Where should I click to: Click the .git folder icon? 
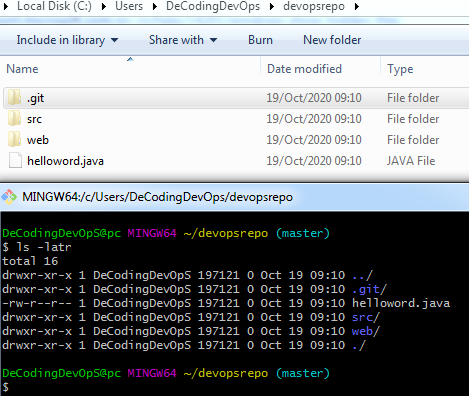click(14, 97)
